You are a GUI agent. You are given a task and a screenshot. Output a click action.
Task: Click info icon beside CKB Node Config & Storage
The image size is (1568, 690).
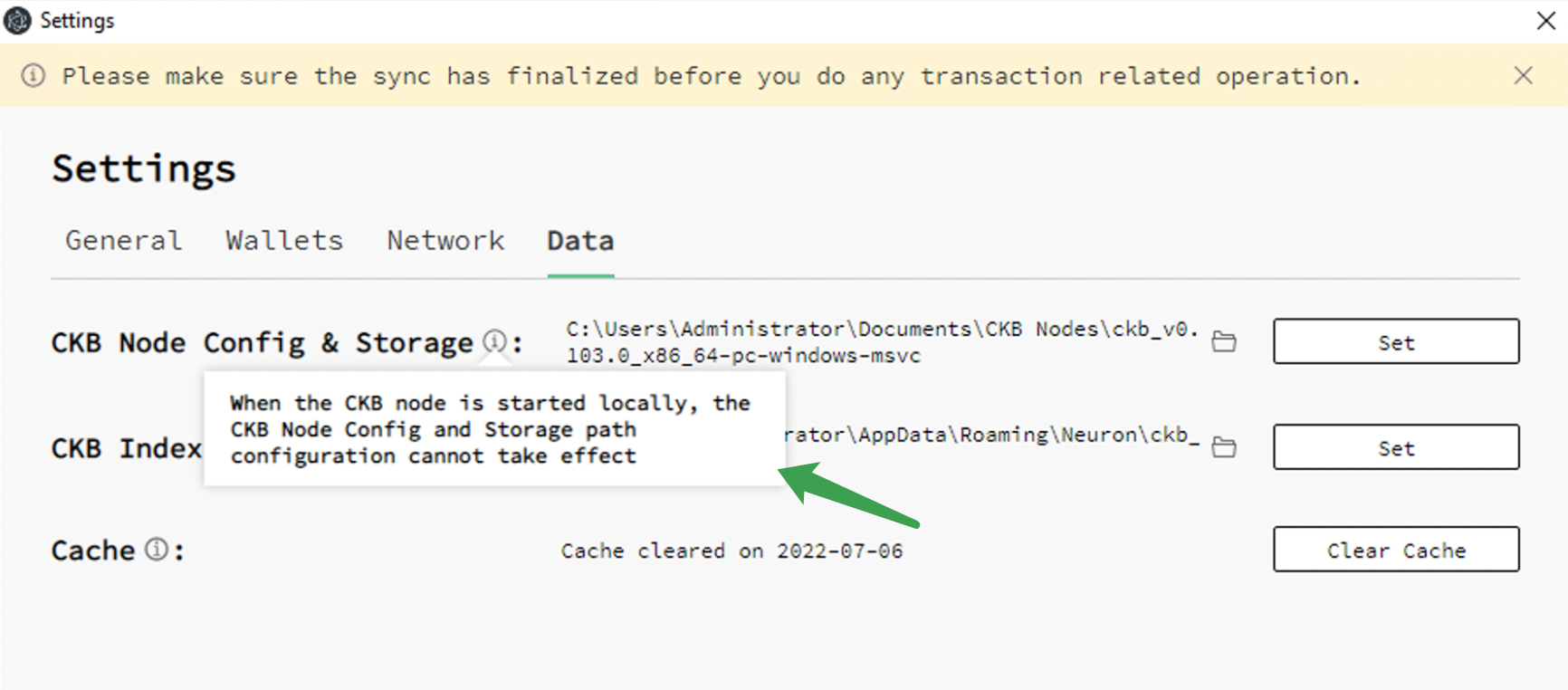coord(494,340)
